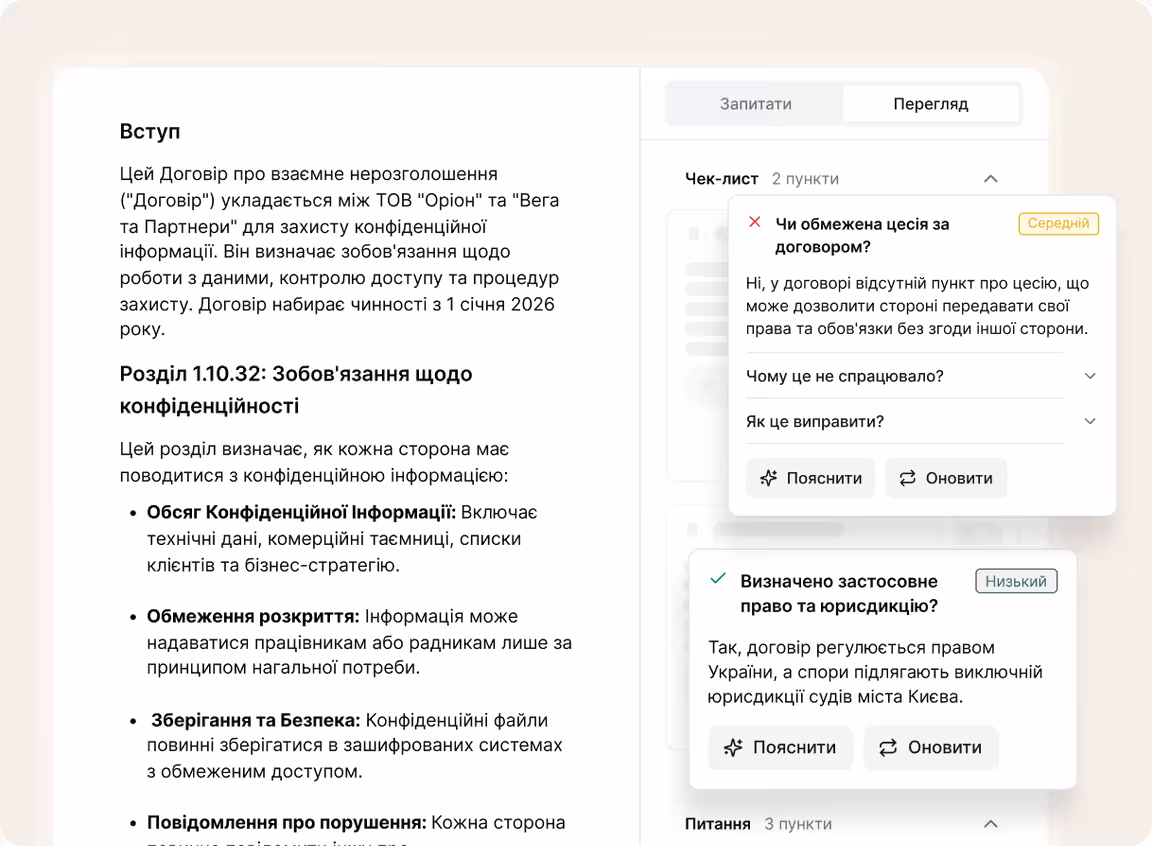Click the refresh icon in the lower card
1152x846 pixels.
pos(888,747)
